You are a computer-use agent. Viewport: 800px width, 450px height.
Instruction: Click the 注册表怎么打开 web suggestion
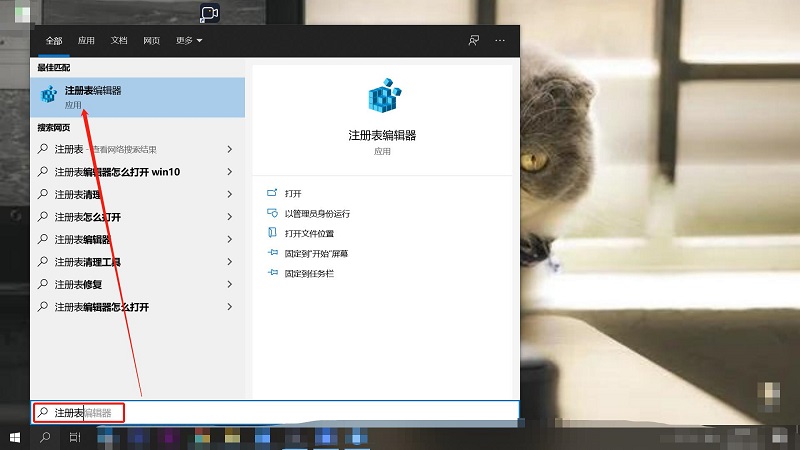(88, 217)
